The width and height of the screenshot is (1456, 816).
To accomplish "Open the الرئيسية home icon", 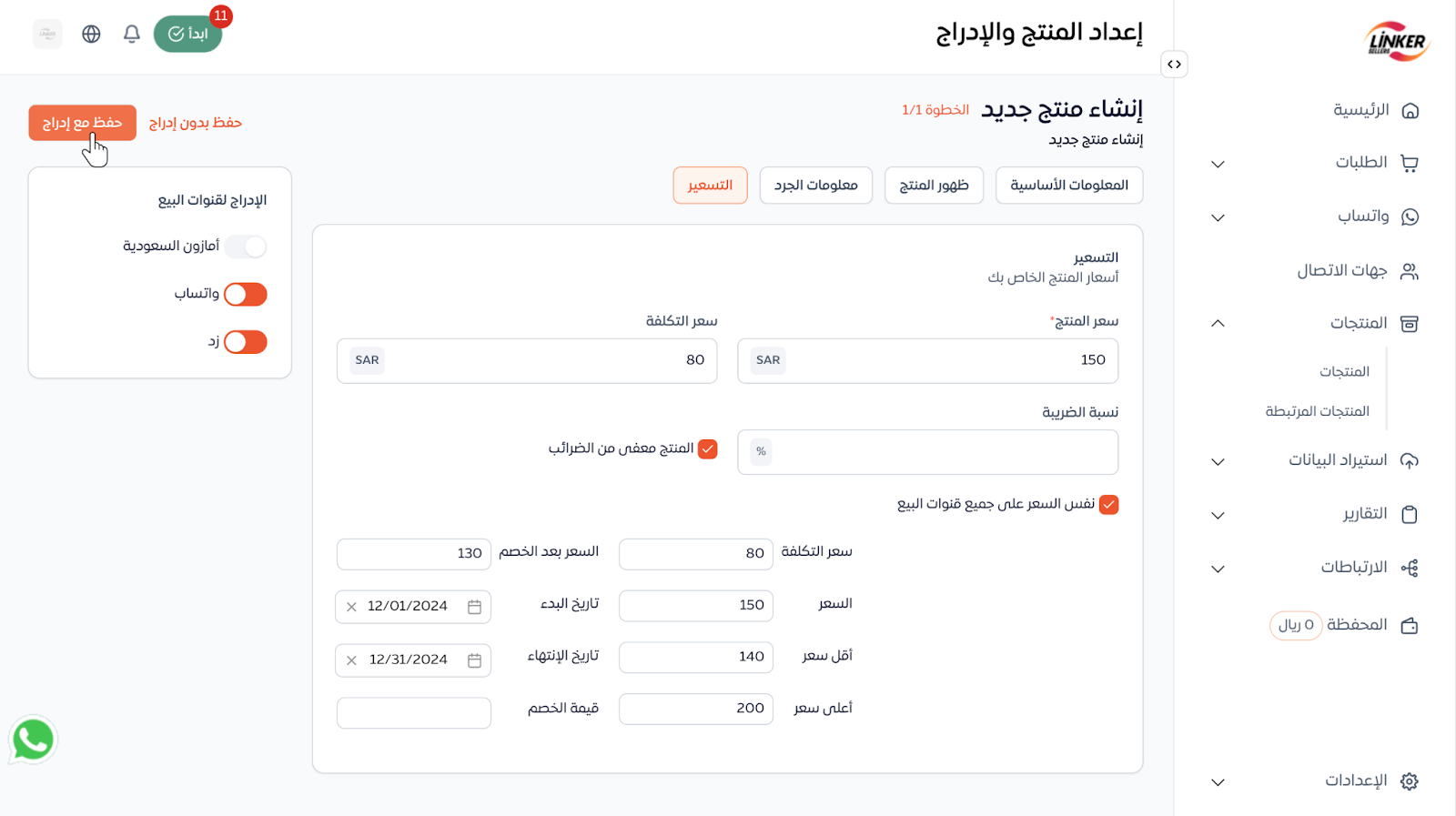I will 1410,111.
